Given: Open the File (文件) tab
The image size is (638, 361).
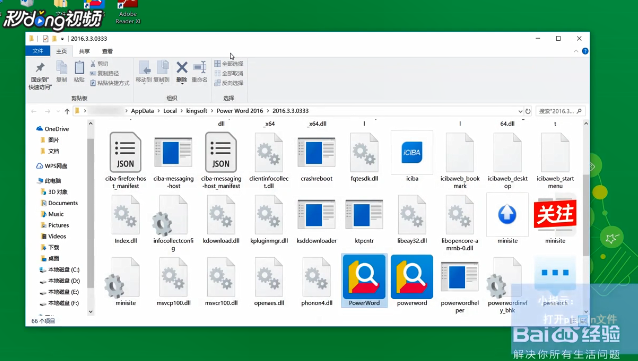Looking at the screenshot, I should [x=38, y=51].
